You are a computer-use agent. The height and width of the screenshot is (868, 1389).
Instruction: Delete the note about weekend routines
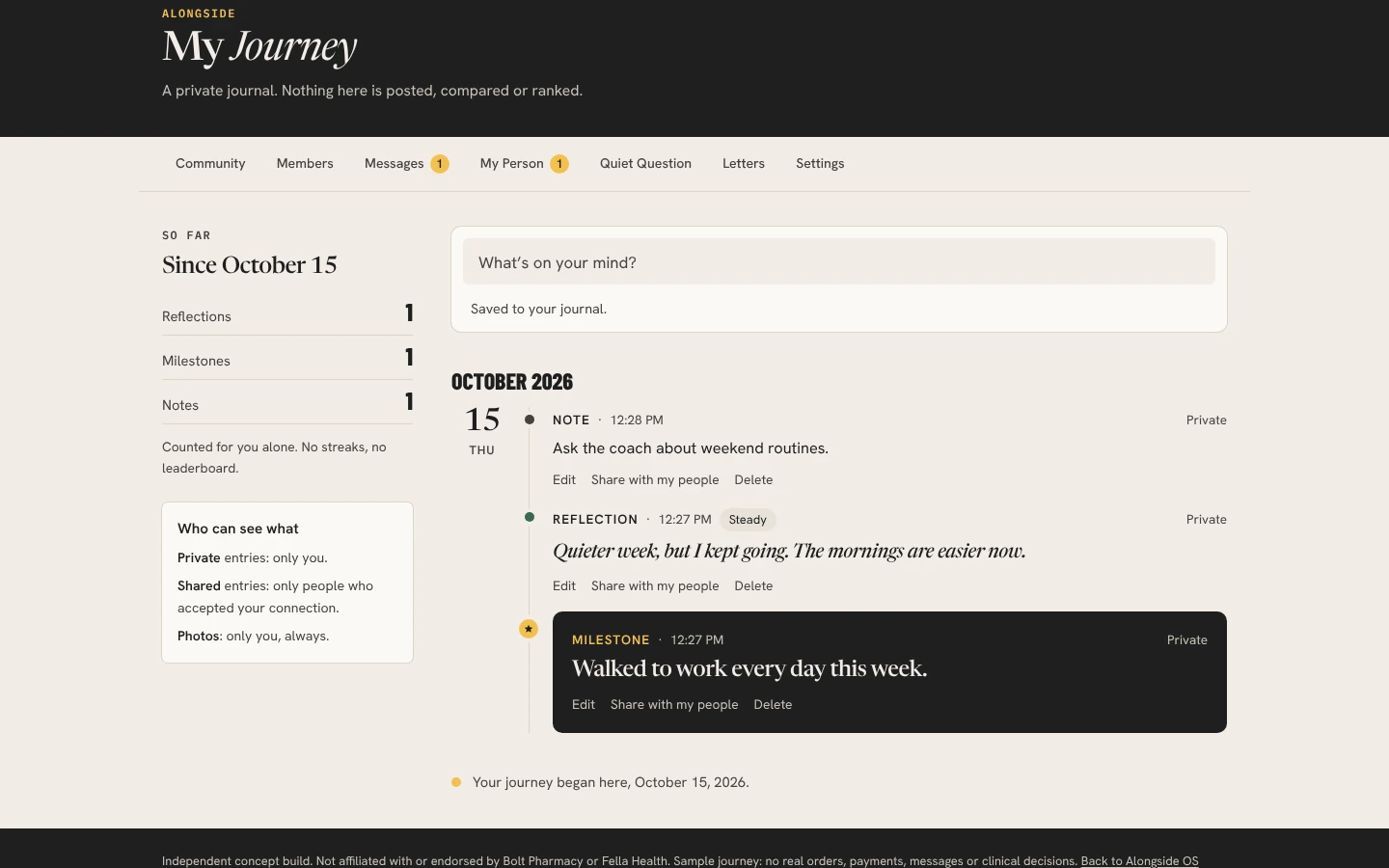pyautogui.click(x=753, y=480)
